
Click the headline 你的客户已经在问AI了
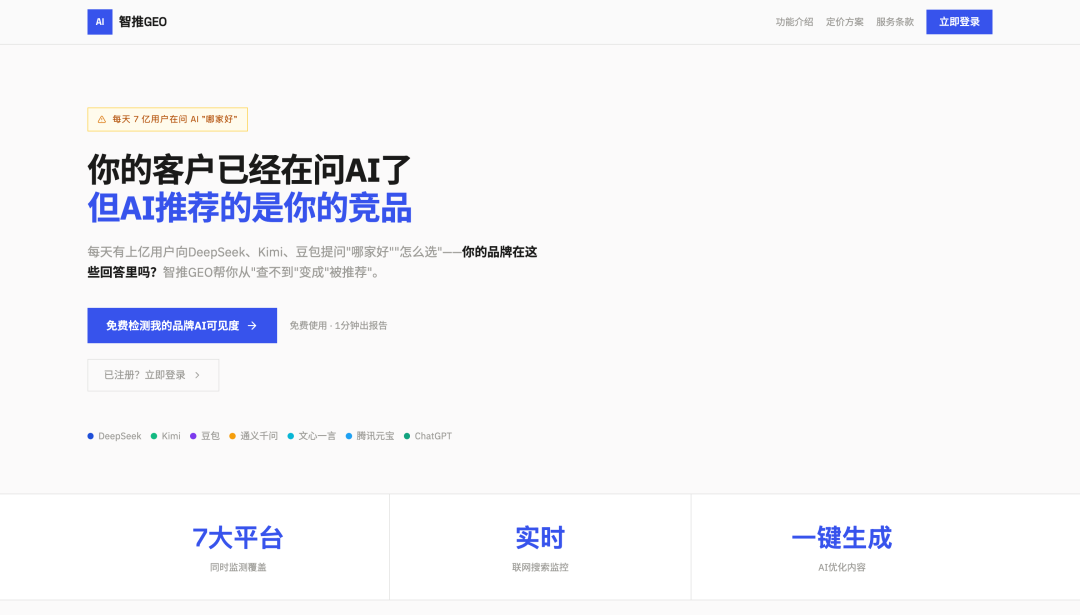pos(249,169)
